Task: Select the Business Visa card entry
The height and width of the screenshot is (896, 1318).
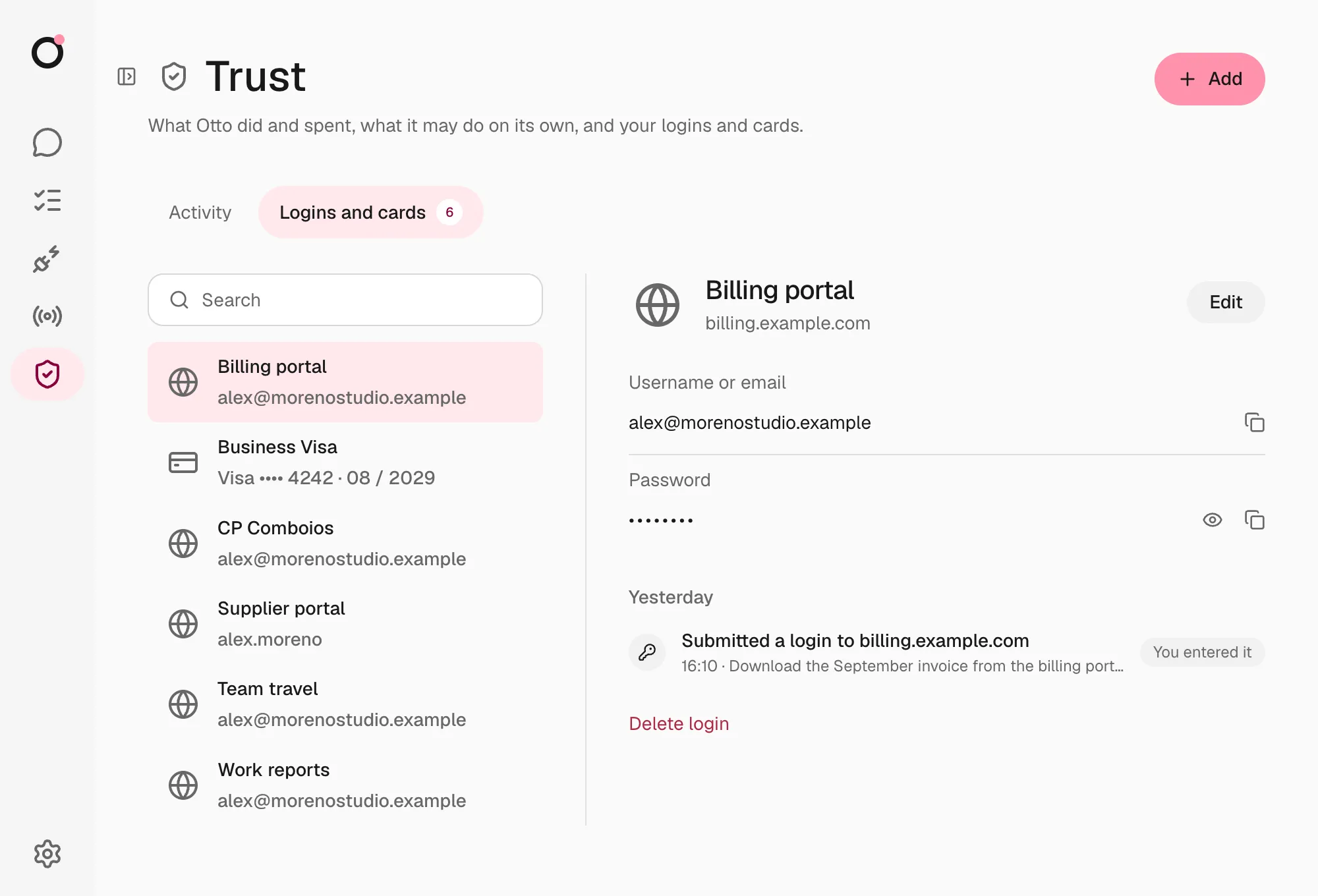Action: 345,462
